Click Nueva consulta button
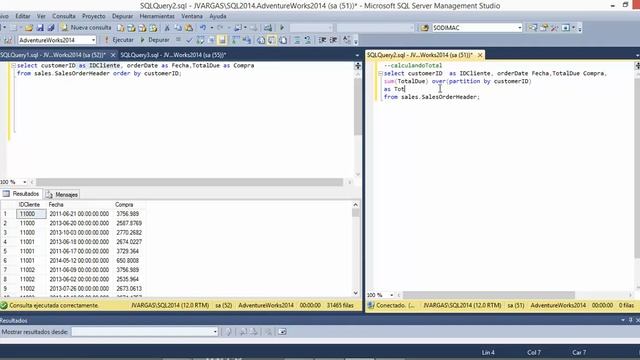This screenshot has height=360, width=640. 87,28
